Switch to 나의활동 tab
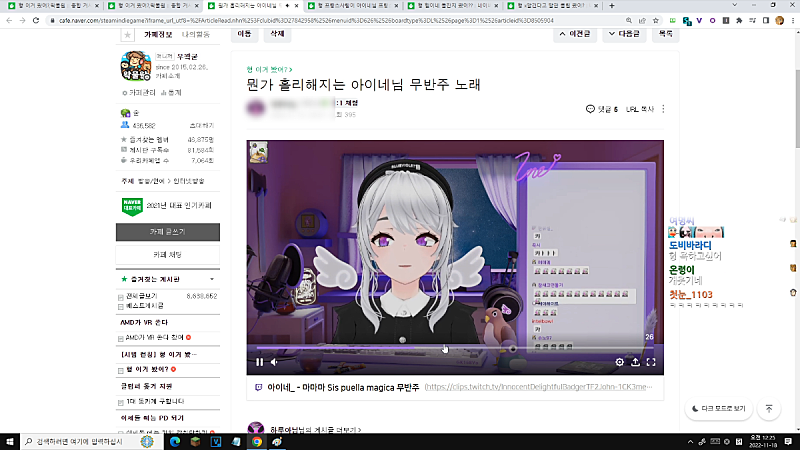800x450 pixels. (x=196, y=35)
